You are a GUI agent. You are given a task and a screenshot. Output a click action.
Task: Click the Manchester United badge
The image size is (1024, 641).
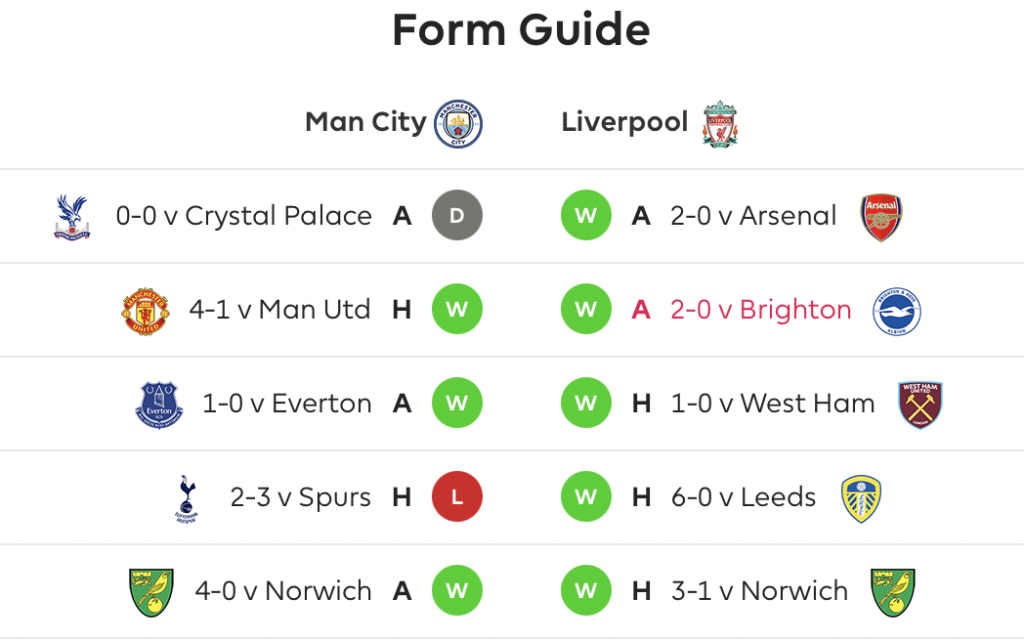pos(145,311)
